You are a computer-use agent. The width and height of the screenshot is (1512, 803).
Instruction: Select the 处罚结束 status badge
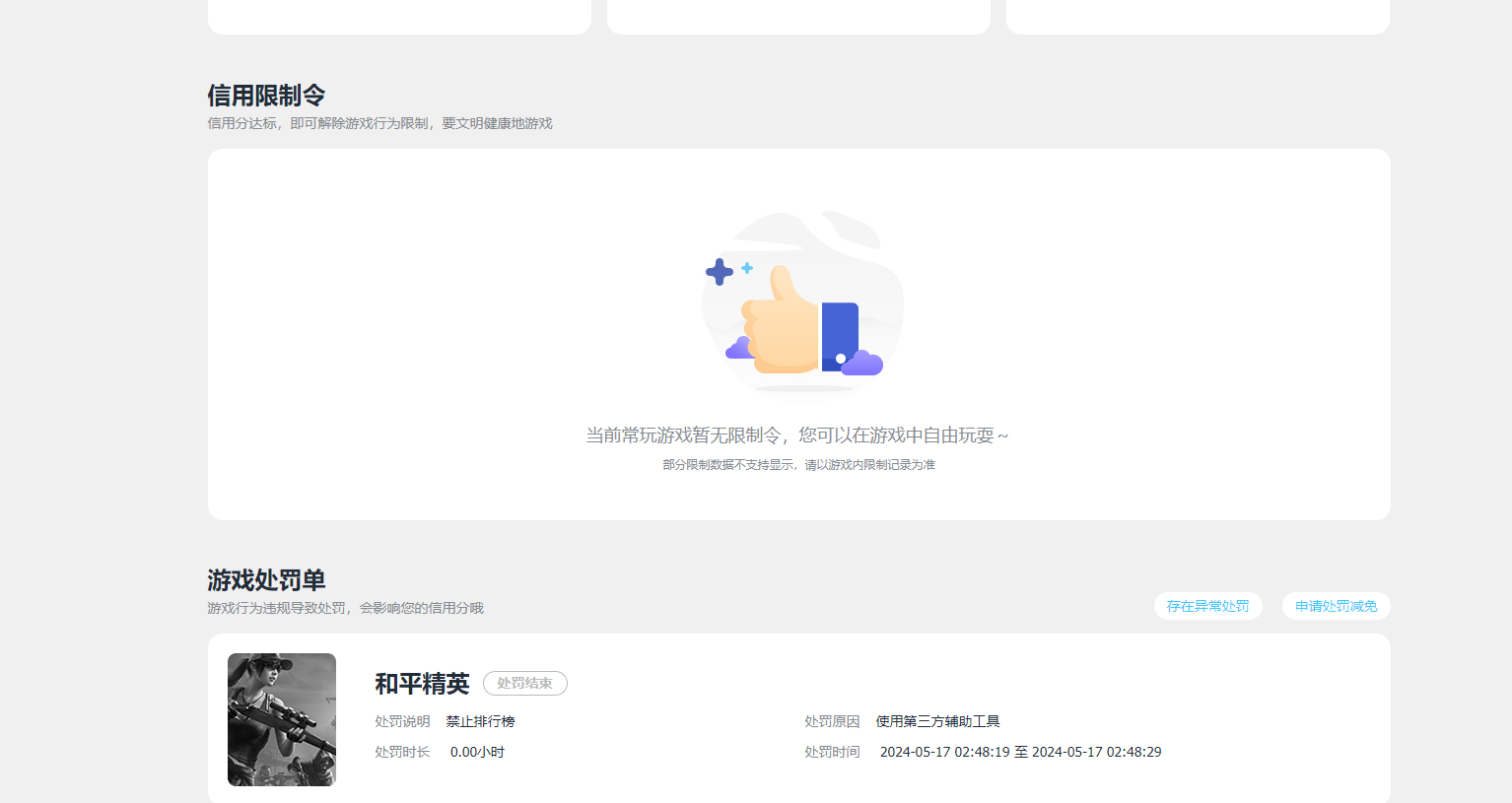coord(524,683)
